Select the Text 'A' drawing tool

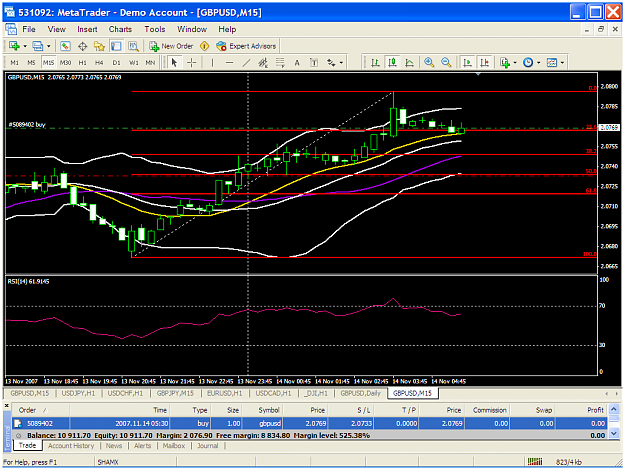point(297,63)
